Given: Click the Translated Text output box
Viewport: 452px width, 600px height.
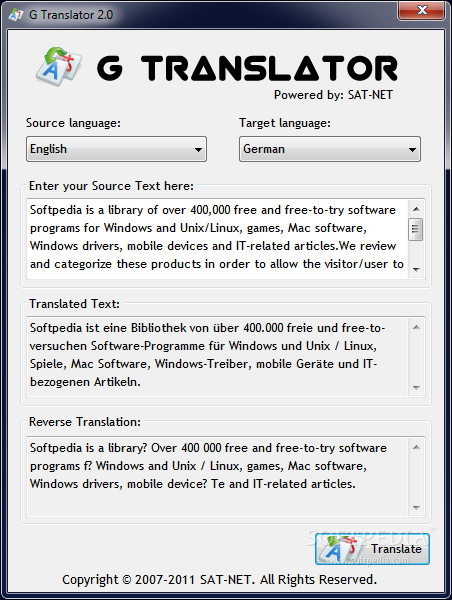Looking at the screenshot, I should coord(217,356).
